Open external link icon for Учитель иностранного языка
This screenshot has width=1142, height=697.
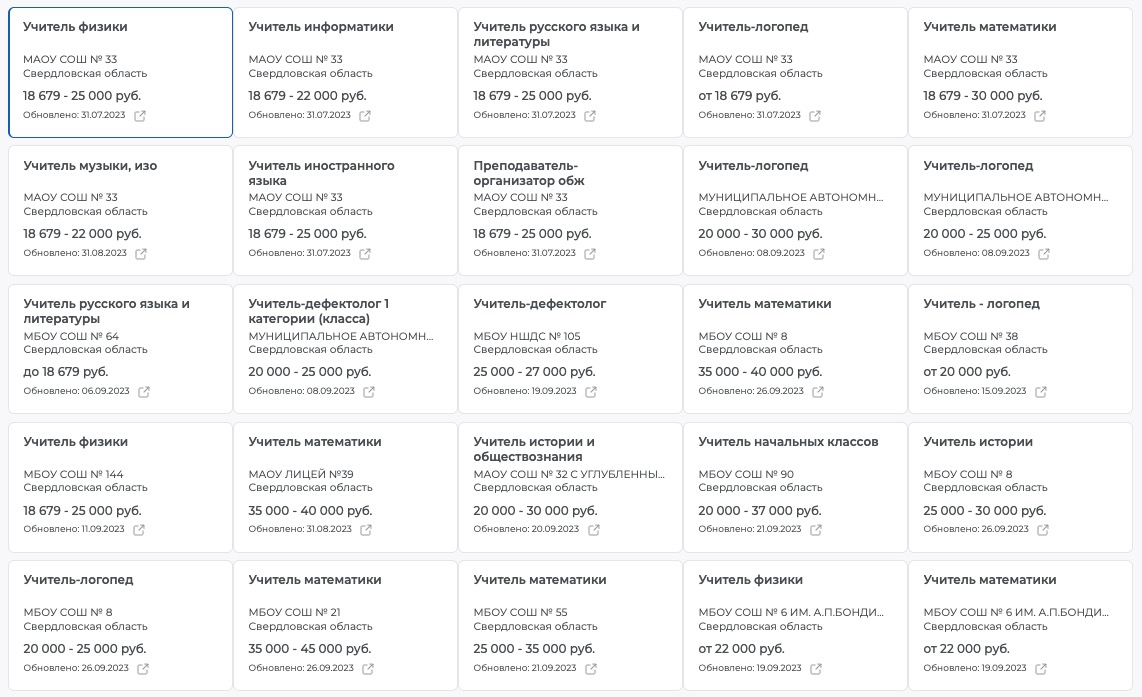tap(365, 254)
